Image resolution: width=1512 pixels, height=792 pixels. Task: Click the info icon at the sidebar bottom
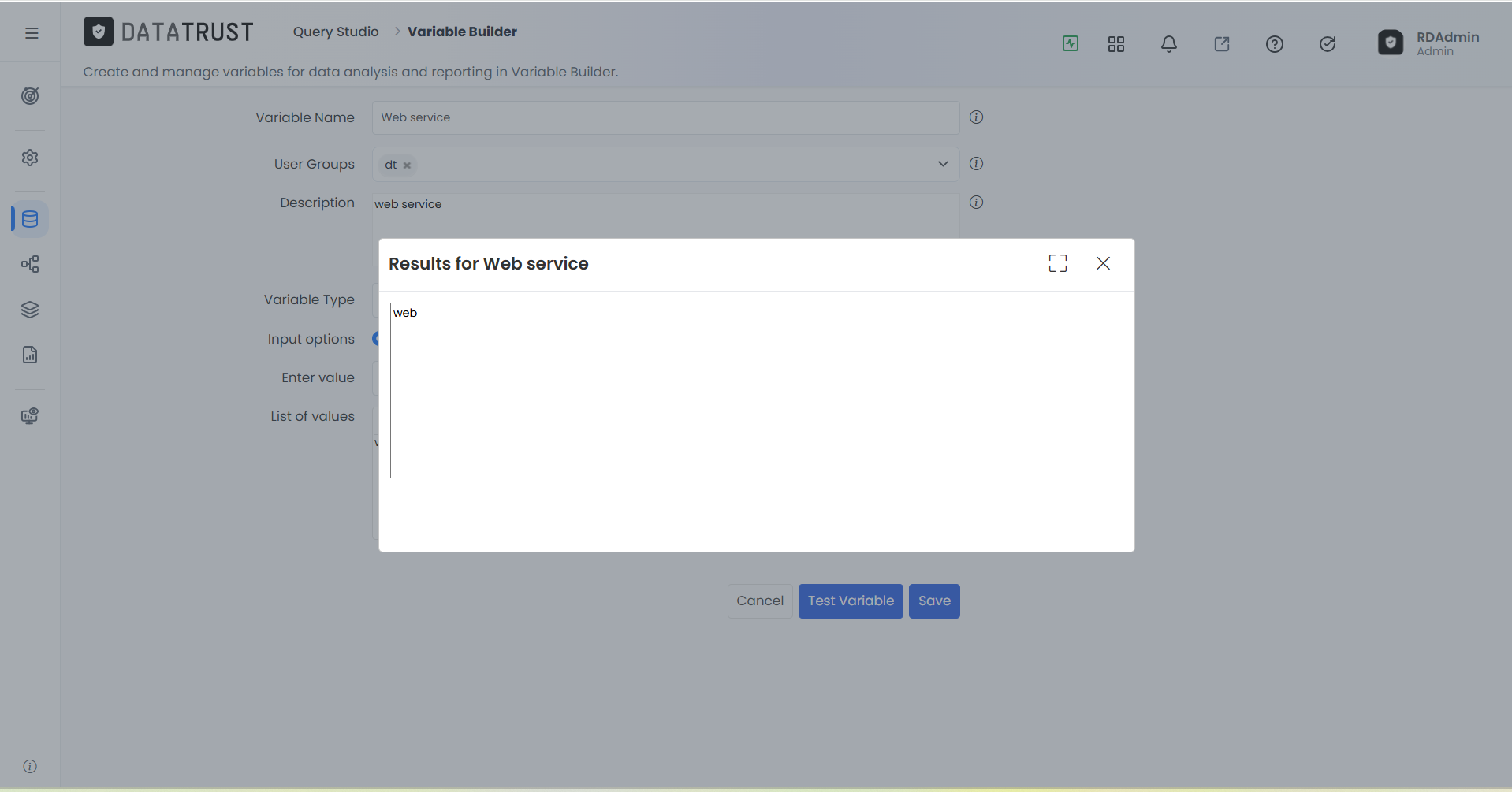[x=30, y=766]
